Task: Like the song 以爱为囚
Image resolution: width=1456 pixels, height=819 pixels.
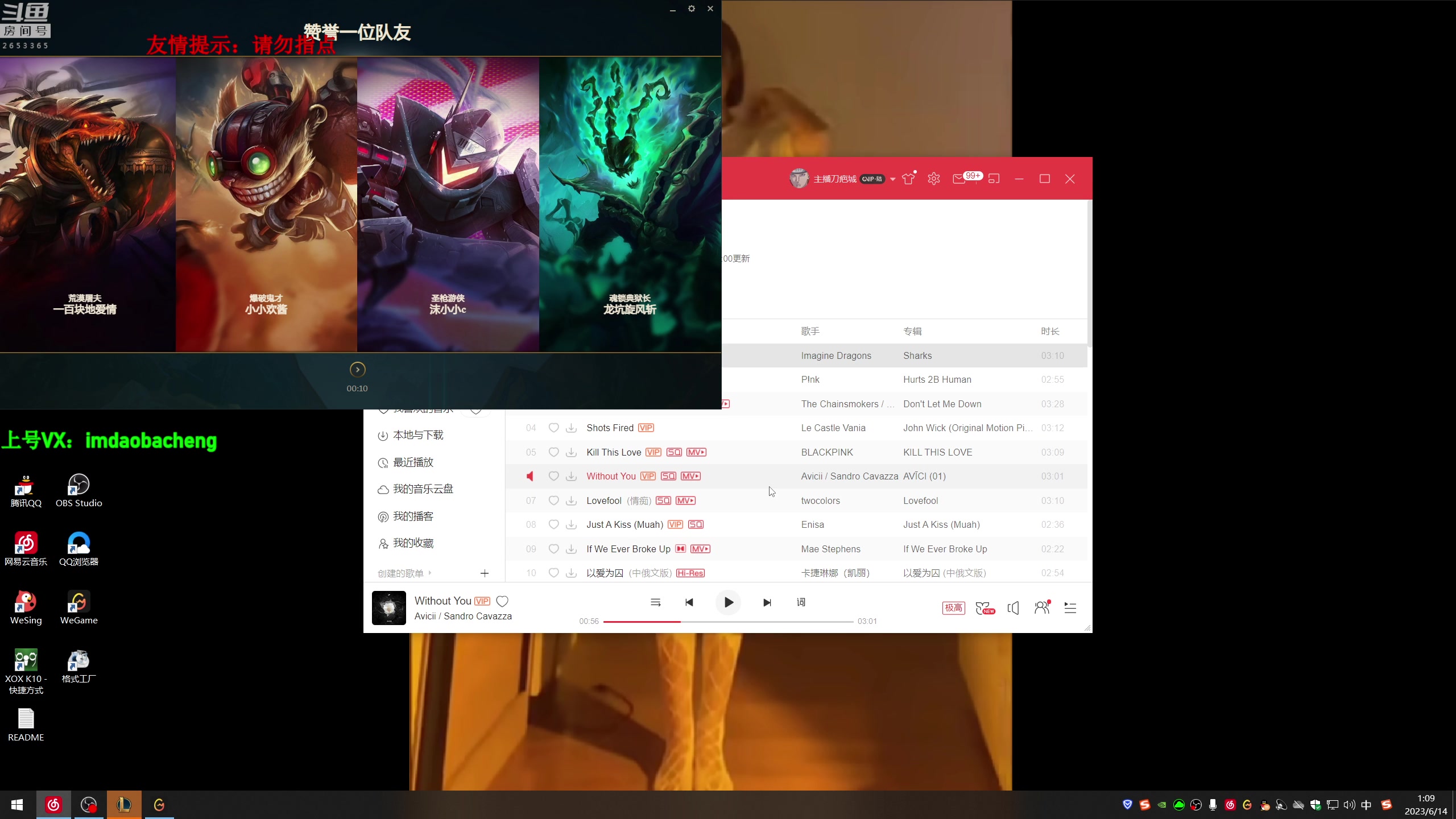Action: [553, 573]
